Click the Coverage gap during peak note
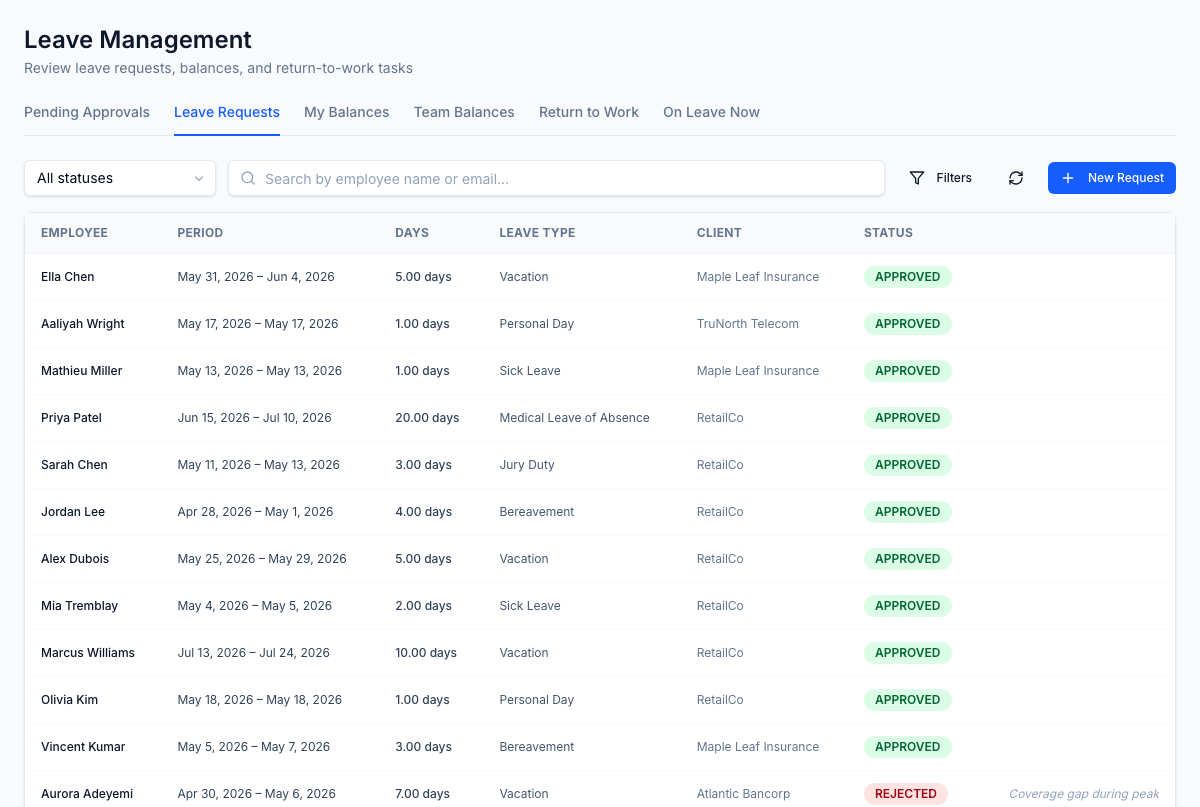Image resolution: width=1200 pixels, height=807 pixels. click(x=1084, y=794)
